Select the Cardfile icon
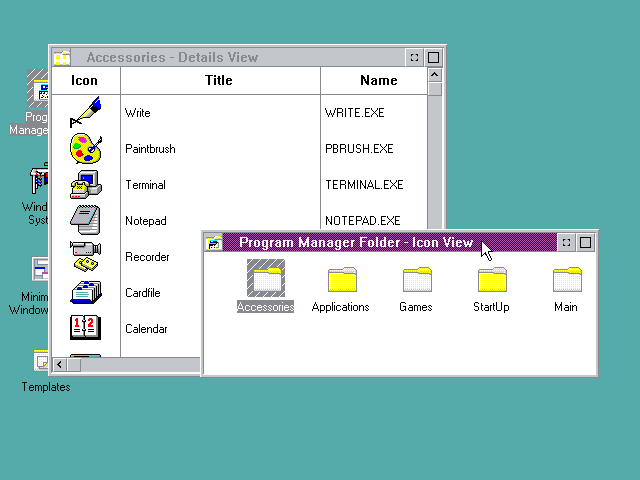 pos(86,292)
